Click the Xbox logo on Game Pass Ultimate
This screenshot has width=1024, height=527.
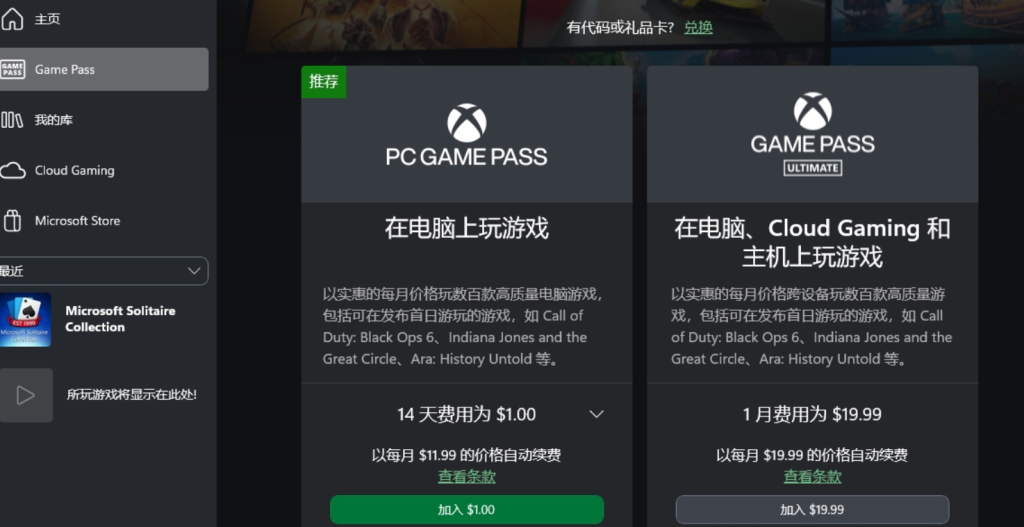point(812,111)
